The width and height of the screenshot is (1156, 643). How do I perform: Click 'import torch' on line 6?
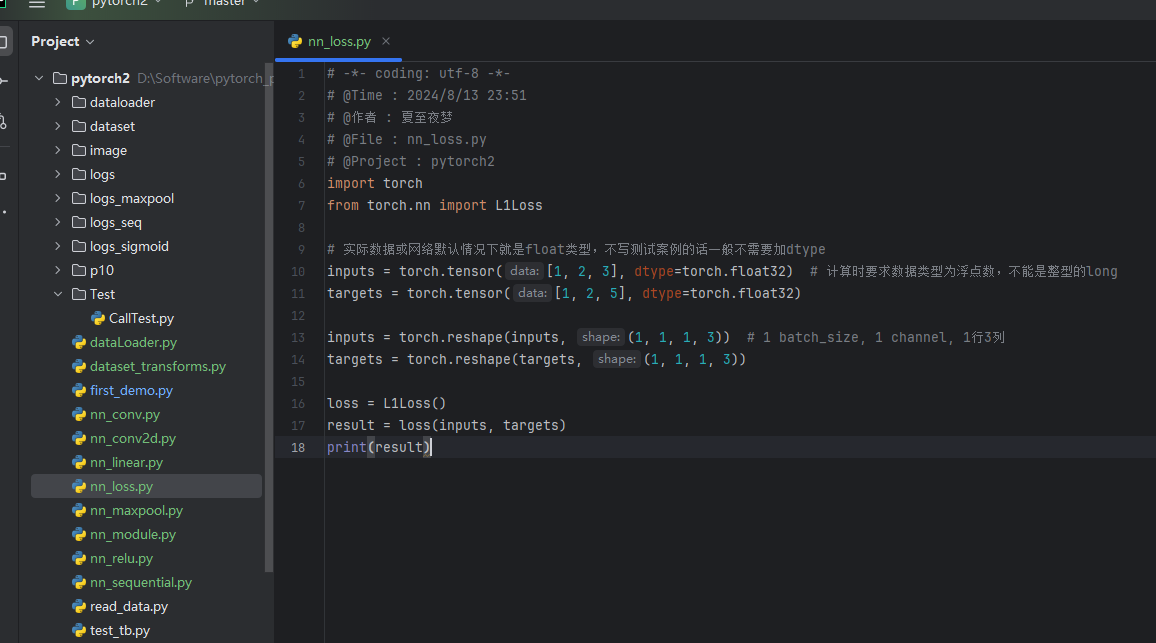tap(375, 183)
